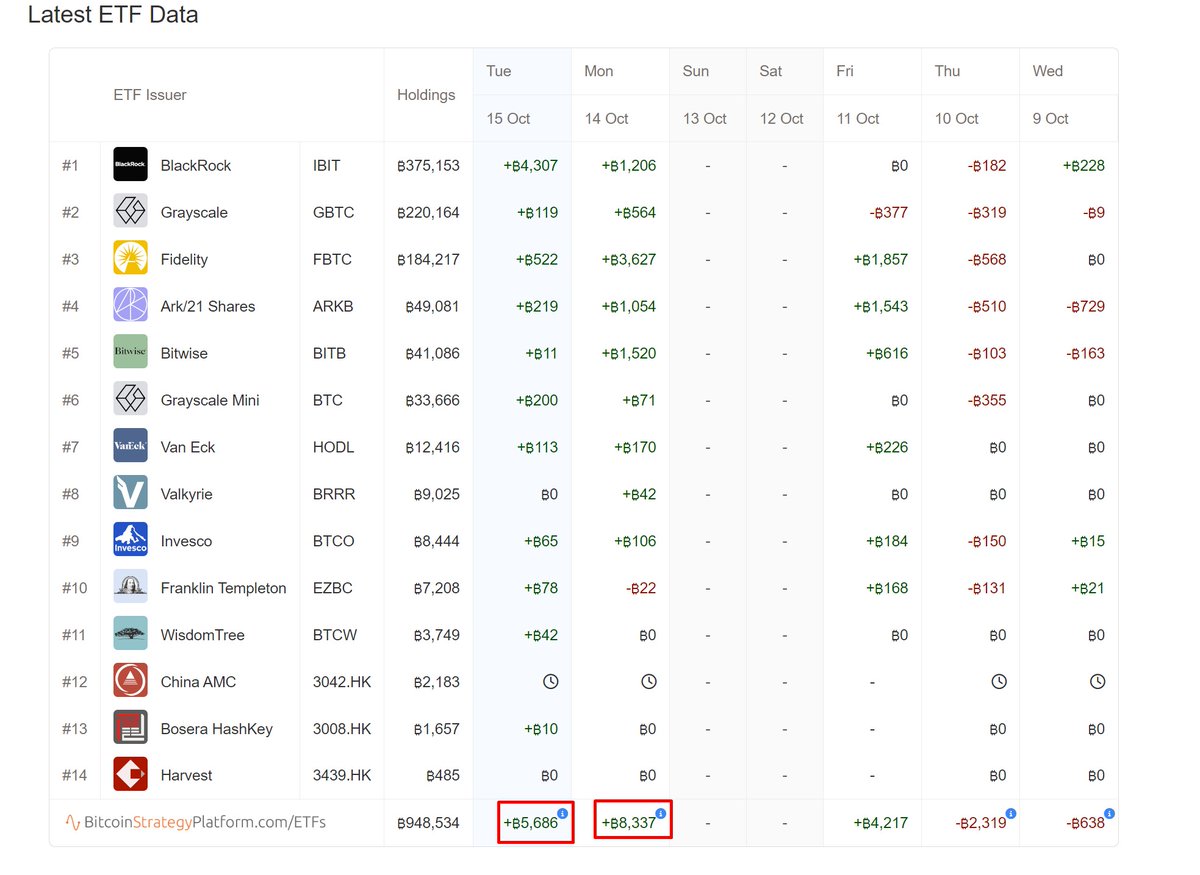Image resolution: width=1200 pixels, height=875 pixels.
Task: Click the China AMC red logo
Action: (x=130, y=682)
